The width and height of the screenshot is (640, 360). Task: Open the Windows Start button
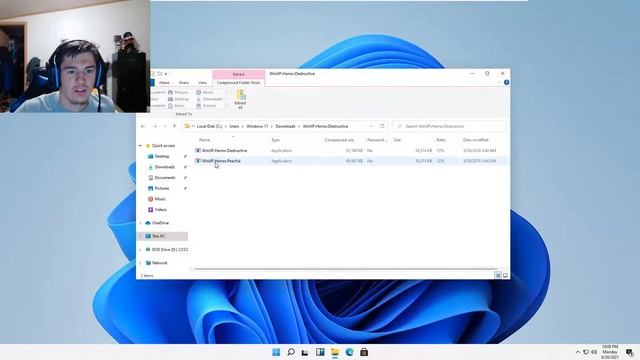tap(276, 352)
